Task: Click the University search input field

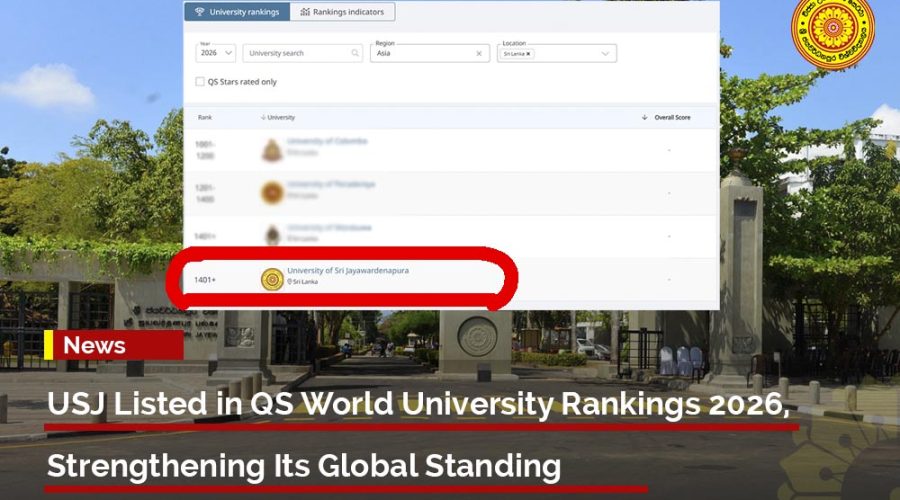Action: [x=295, y=53]
